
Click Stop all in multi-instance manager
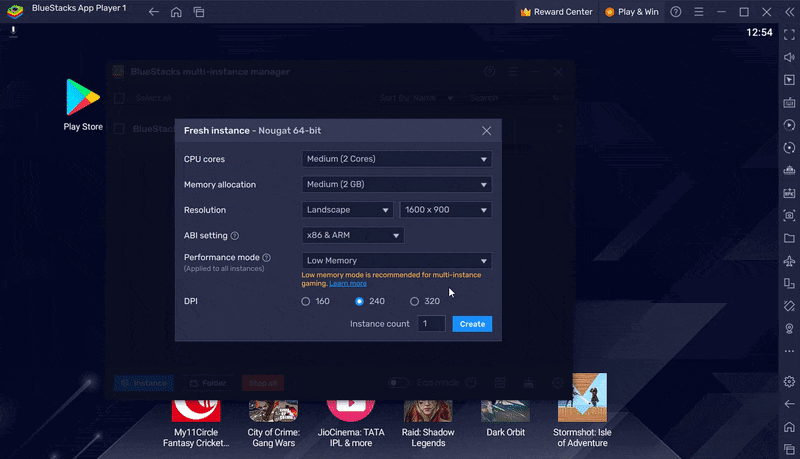(263, 383)
